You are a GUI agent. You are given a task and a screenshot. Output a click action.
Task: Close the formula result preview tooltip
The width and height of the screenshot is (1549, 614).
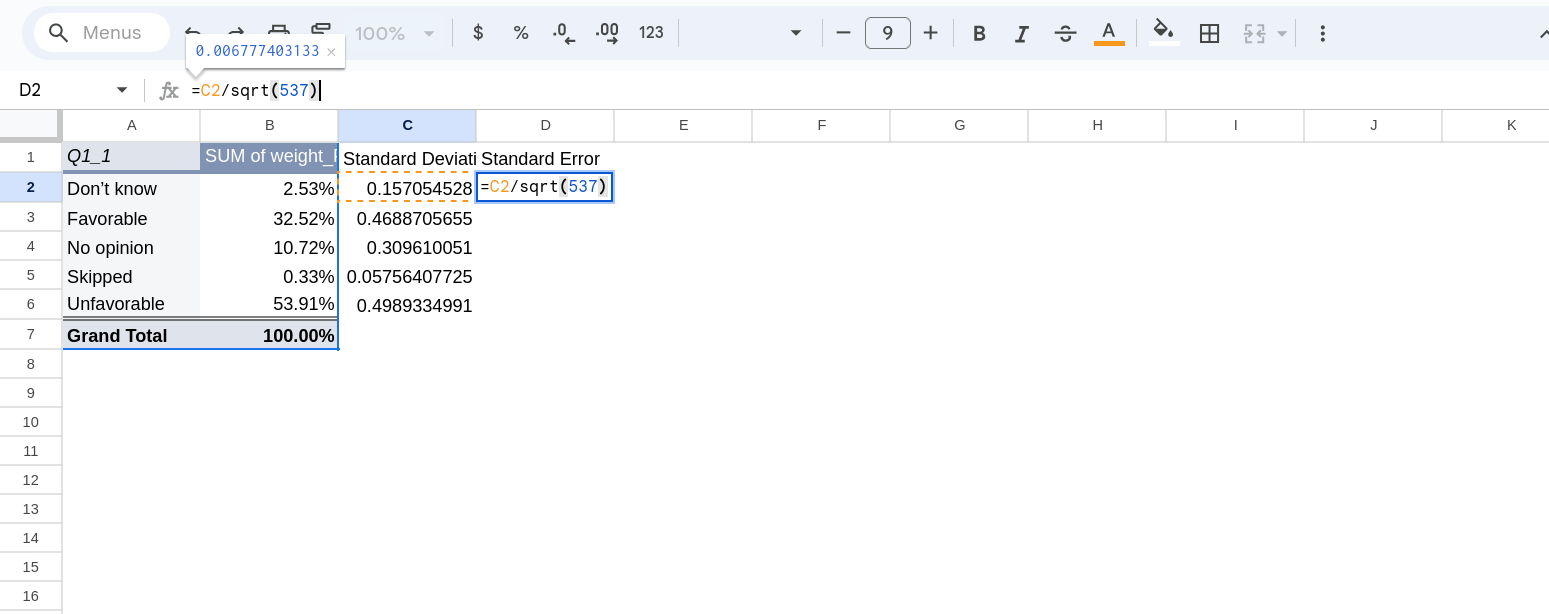point(331,51)
